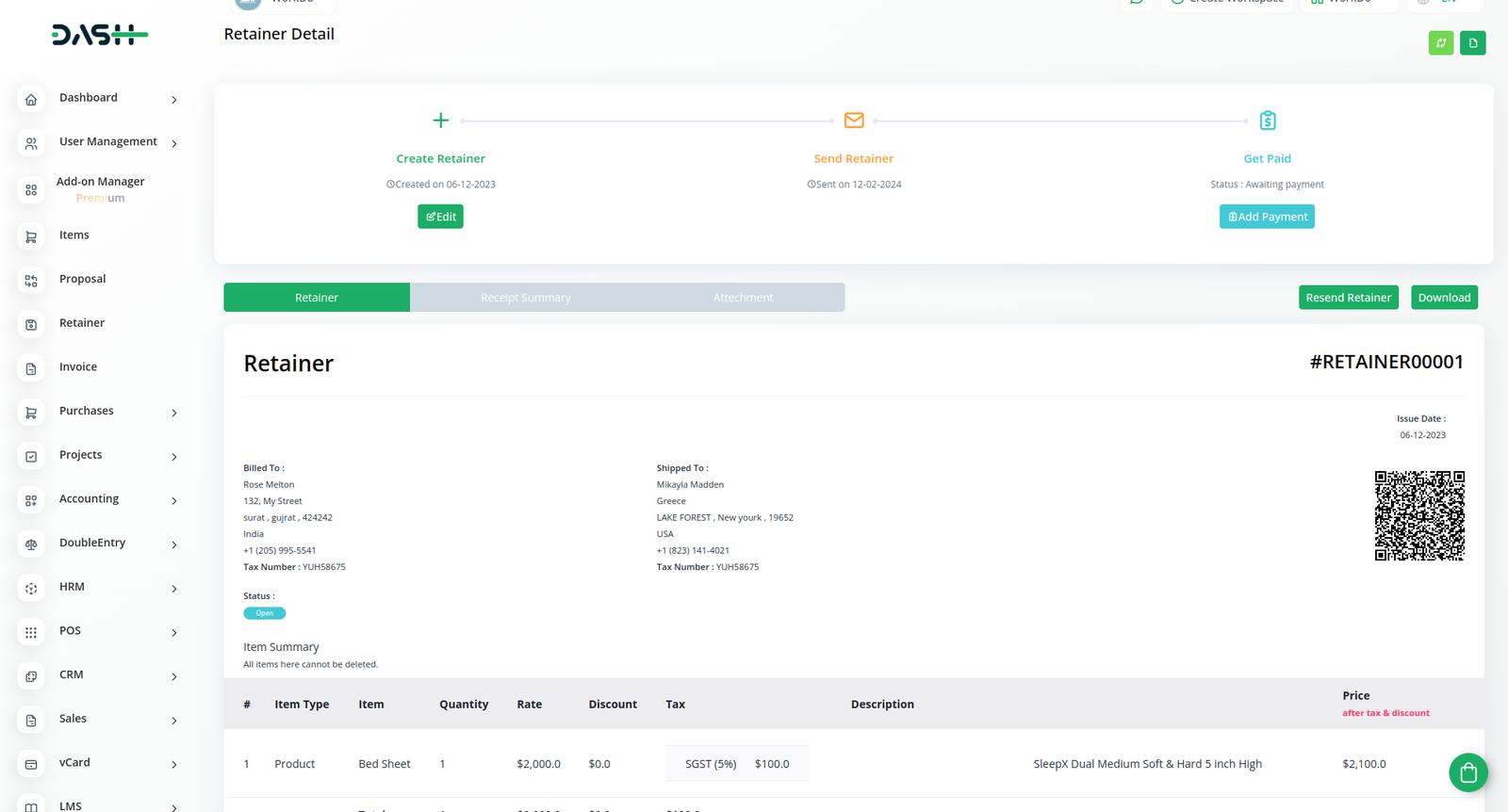Open the floating shopping bag button

coord(1467,772)
